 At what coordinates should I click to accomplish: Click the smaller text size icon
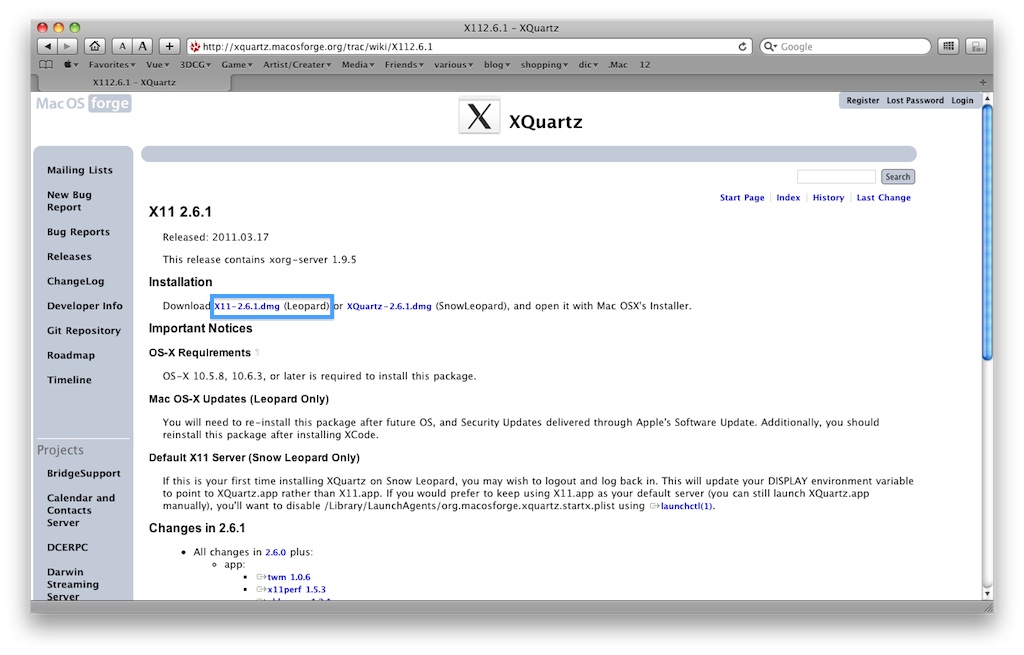click(x=121, y=45)
